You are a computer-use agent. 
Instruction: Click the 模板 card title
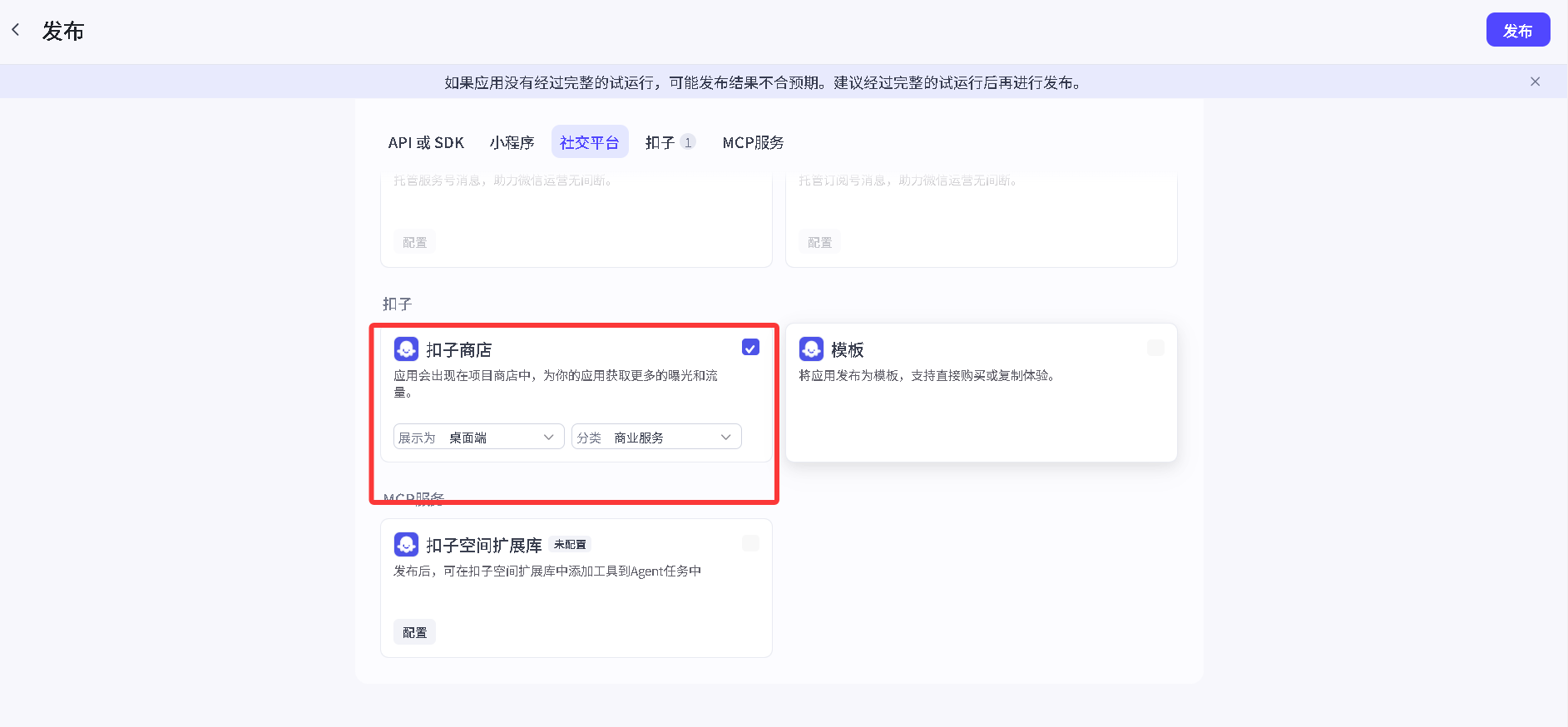point(847,349)
